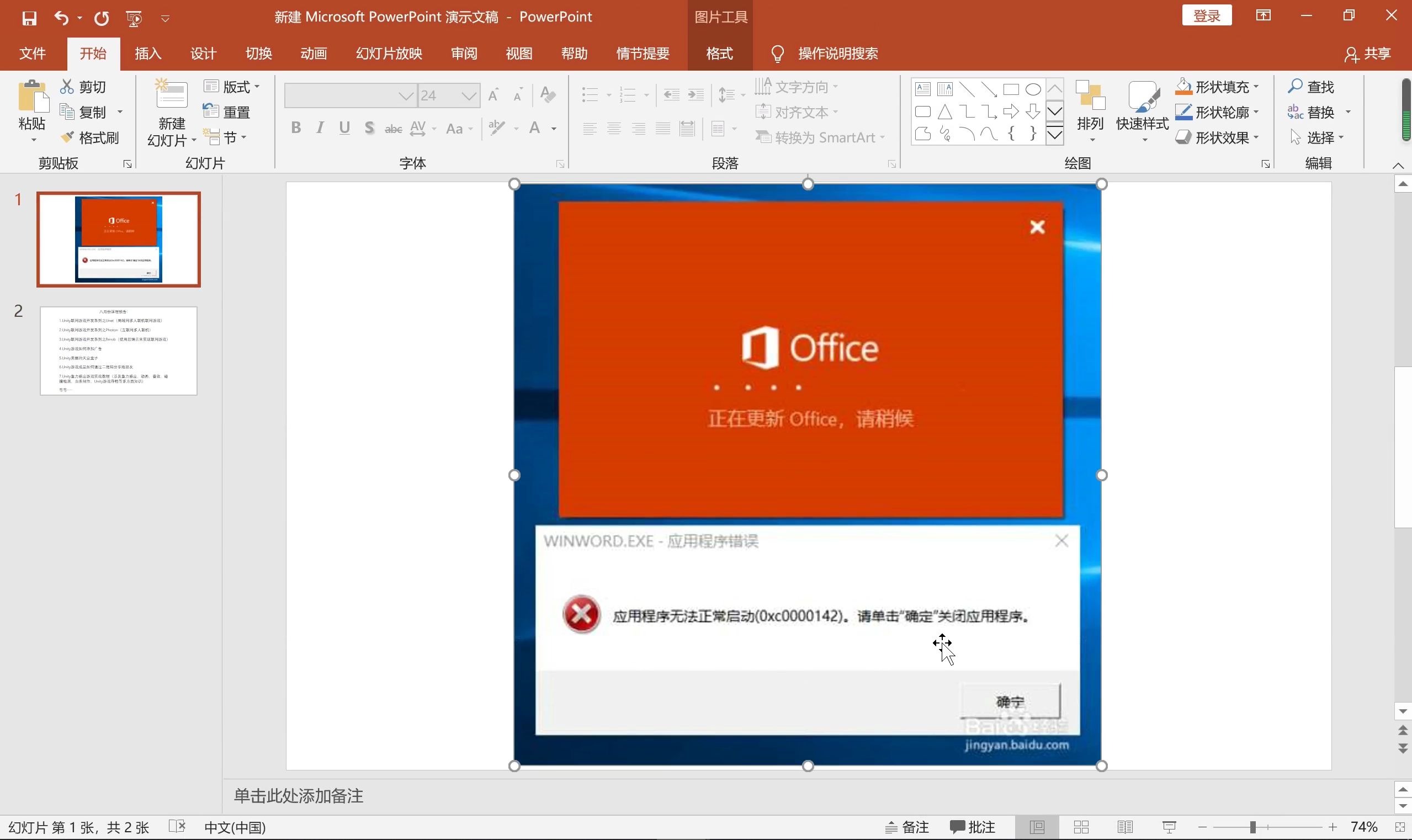Open the 排列 arrange menu

click(1090, 112)
